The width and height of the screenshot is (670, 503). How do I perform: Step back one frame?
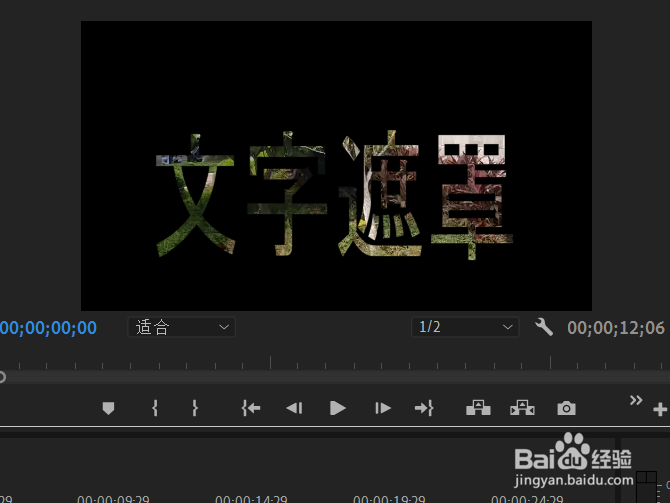tap(294, 408)
